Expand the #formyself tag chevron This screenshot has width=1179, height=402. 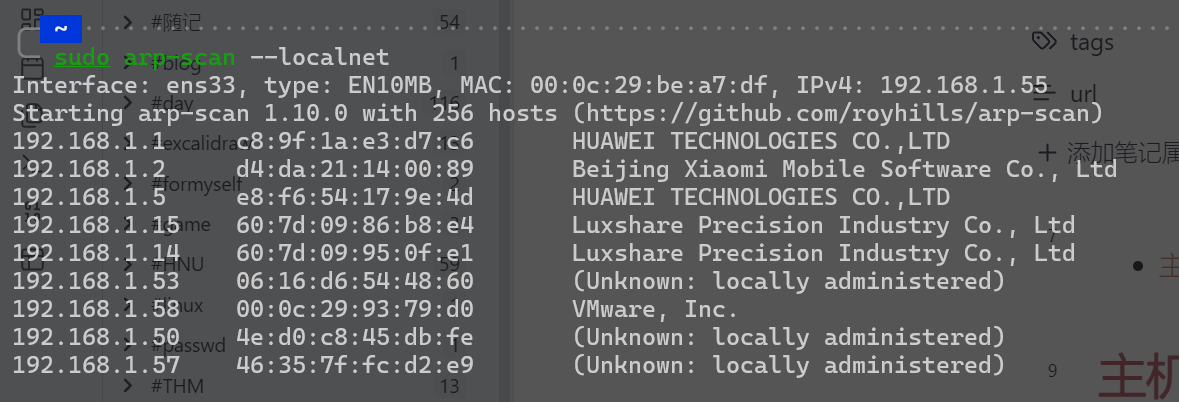click(129, 183)
